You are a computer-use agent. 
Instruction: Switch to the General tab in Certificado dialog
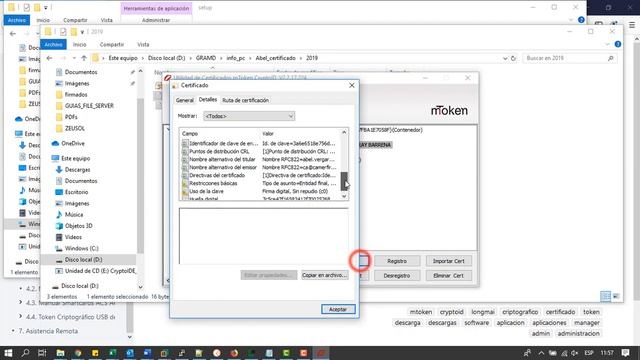[184, 100]
